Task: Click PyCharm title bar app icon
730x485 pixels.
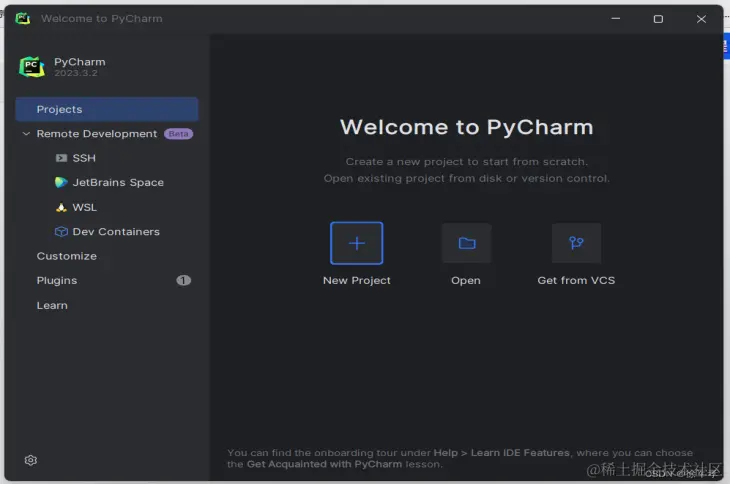Action: pos(22,19)
